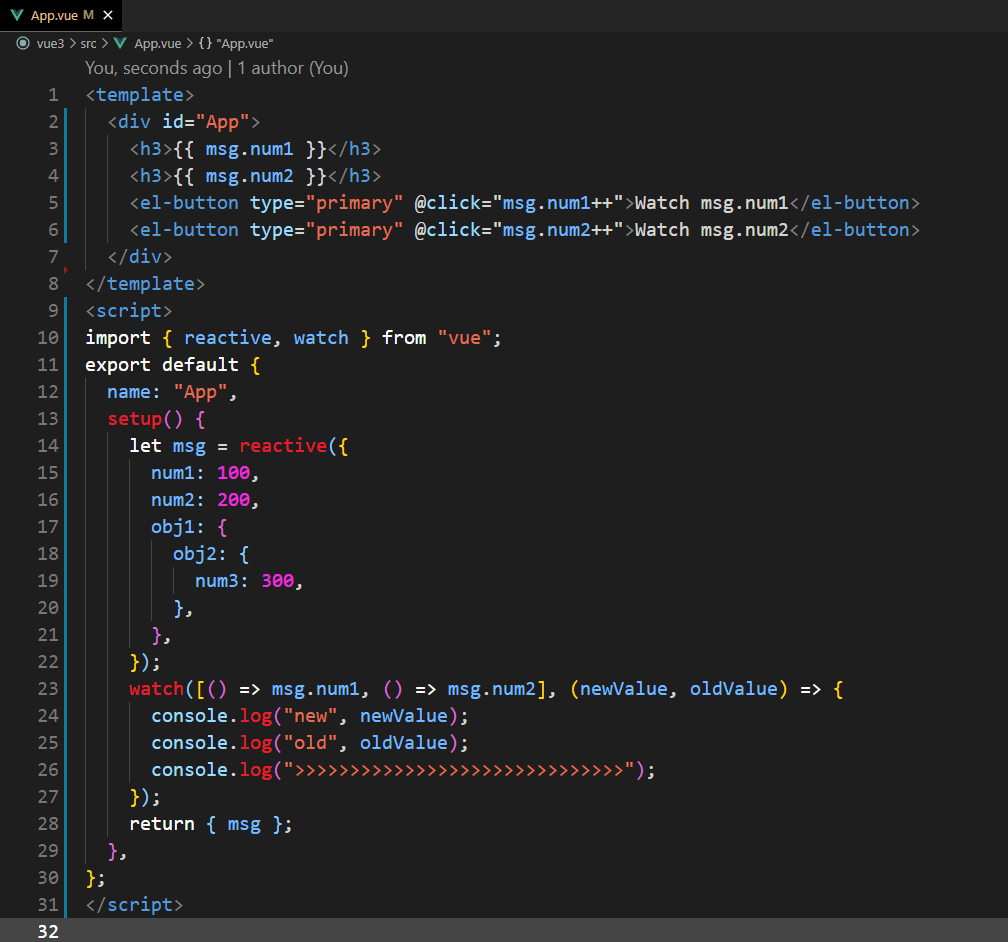The image size is (1008, 942).
Task: Click the 'return { msg }' statement
Action: 211,824
